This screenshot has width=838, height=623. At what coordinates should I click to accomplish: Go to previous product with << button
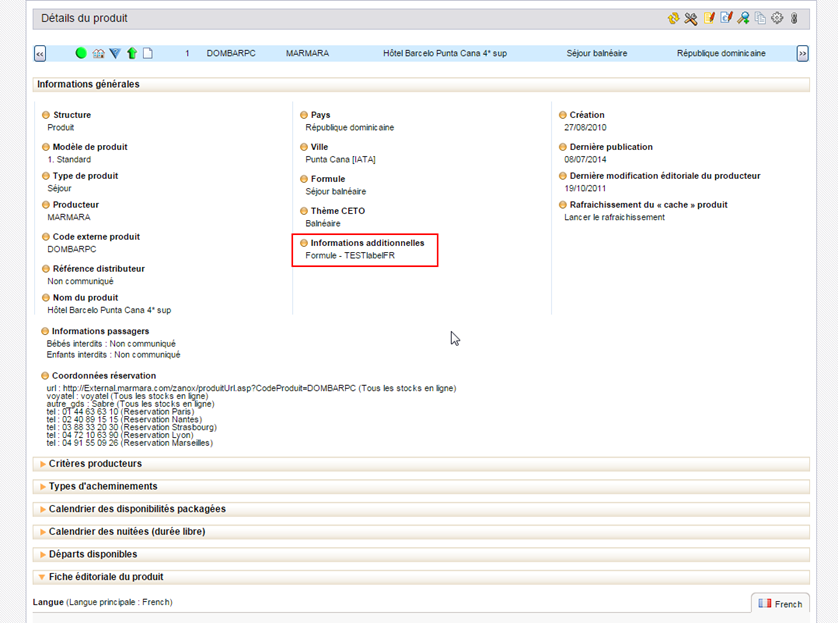point(40,54)
